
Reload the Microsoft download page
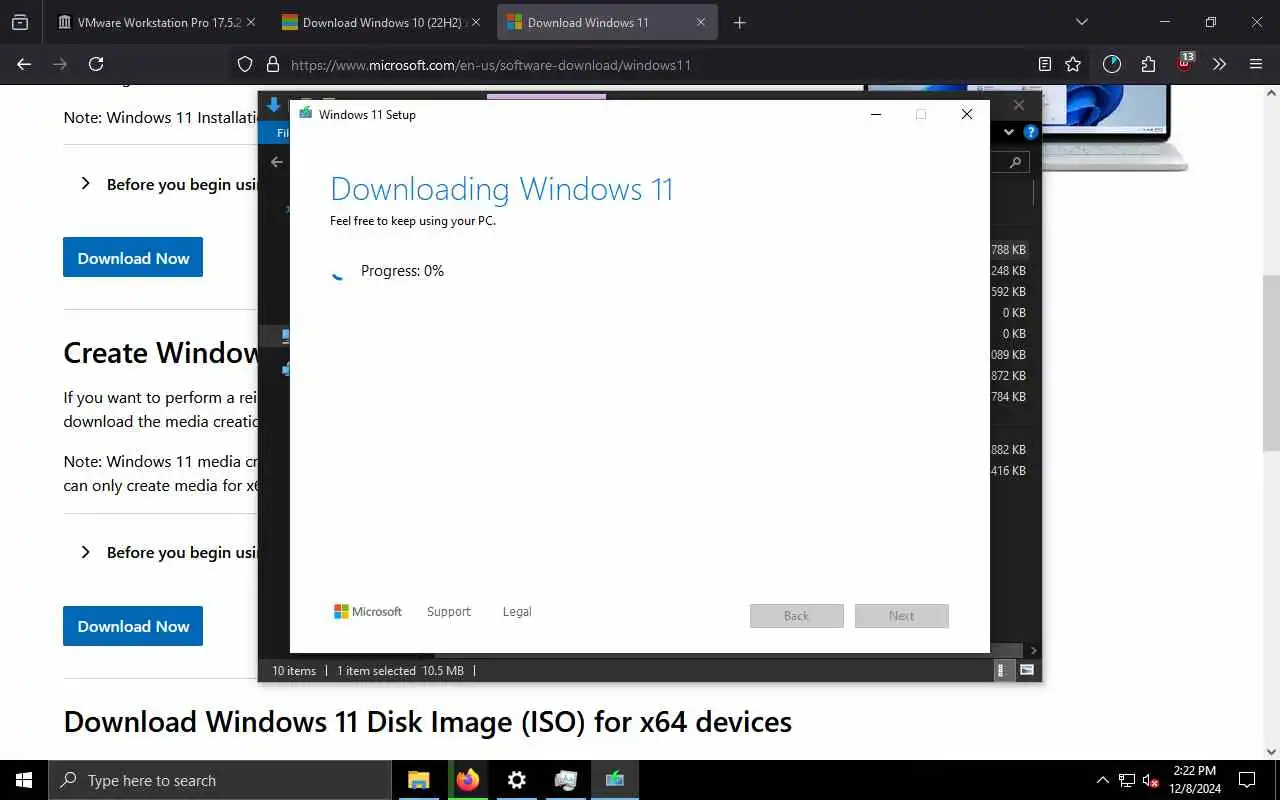pyautogui.click(x=96, y=64)
